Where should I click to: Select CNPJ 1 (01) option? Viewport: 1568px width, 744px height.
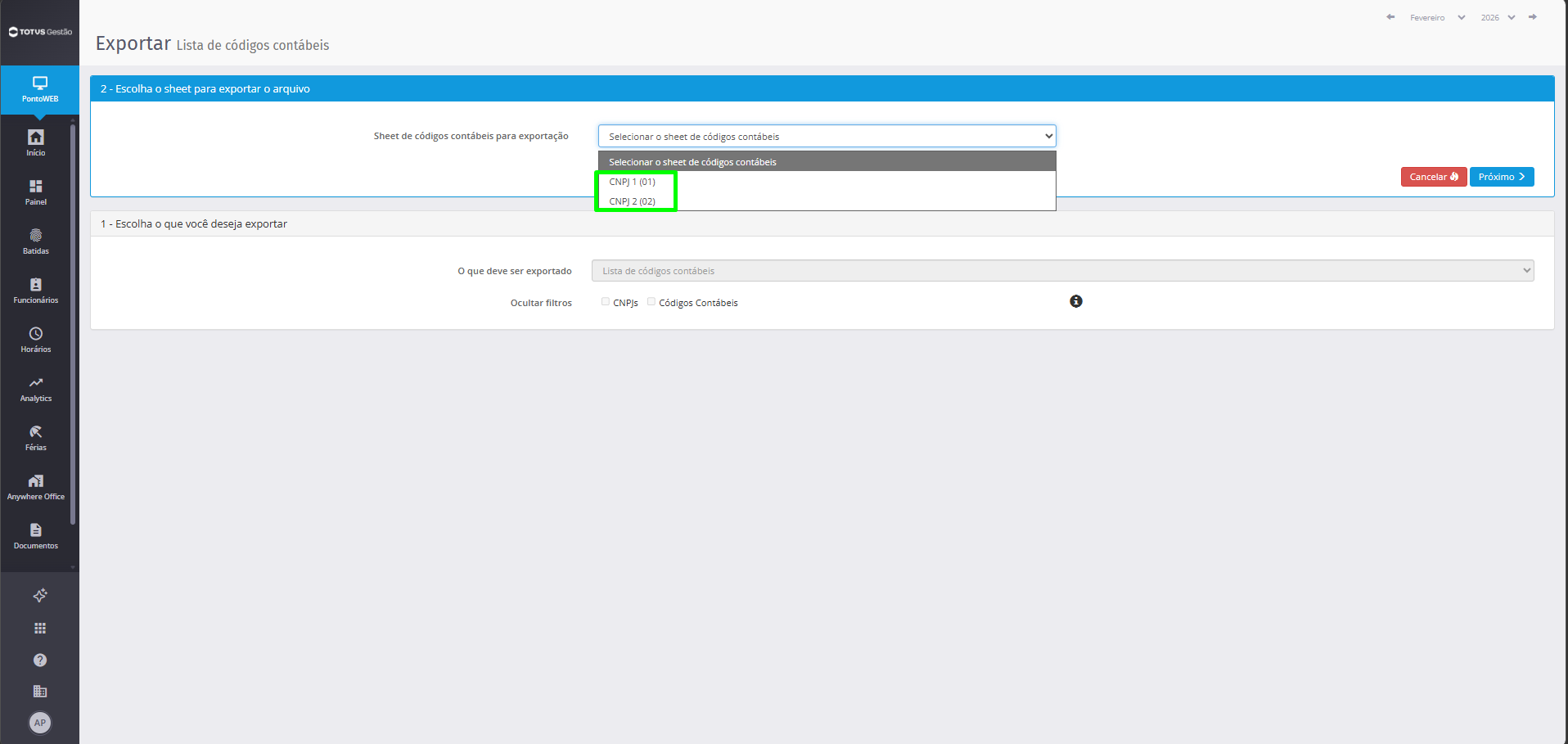[x=827, y=182]
